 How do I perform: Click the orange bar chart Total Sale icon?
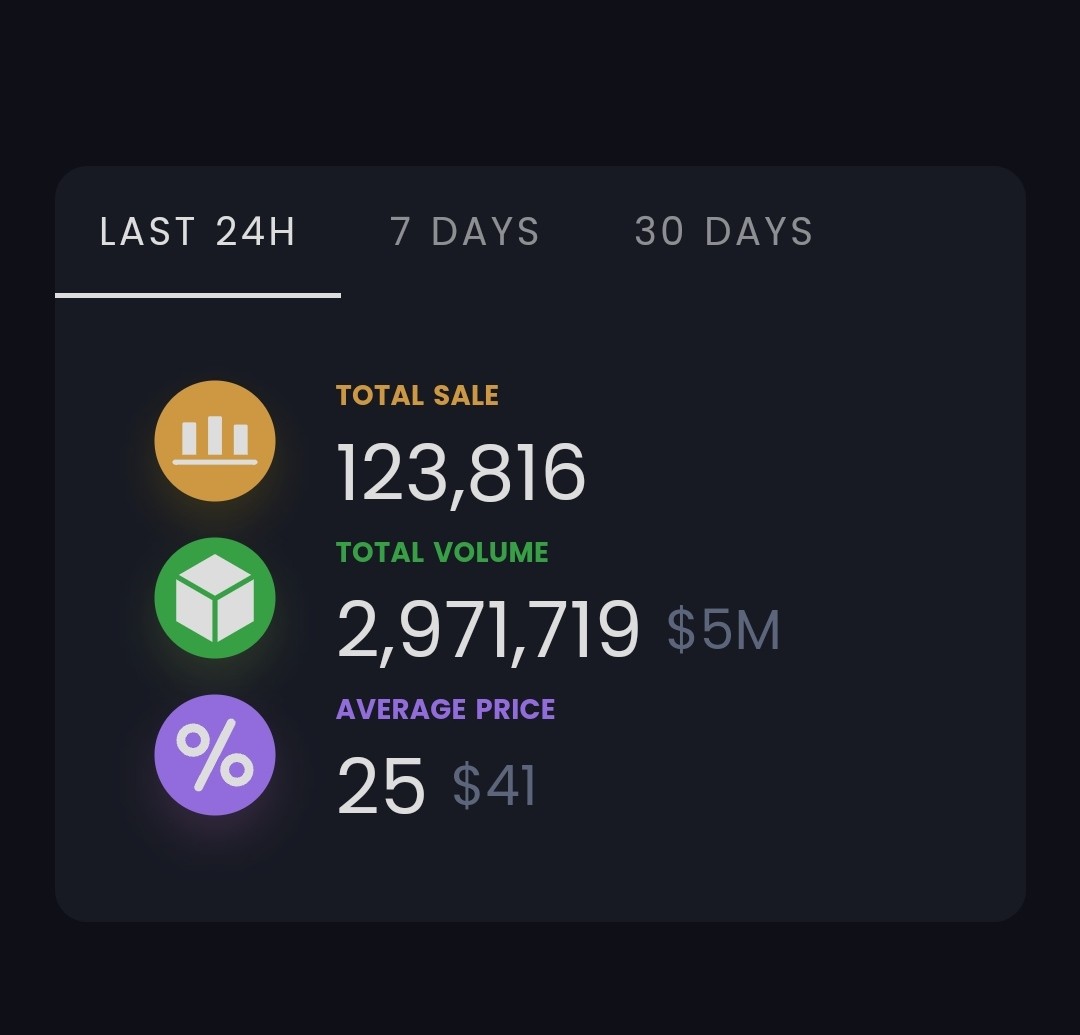215,441
